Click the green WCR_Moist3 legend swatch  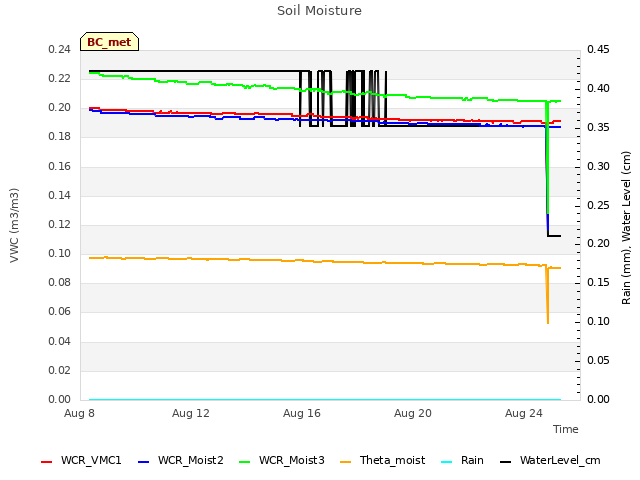[x=244, y=462]
